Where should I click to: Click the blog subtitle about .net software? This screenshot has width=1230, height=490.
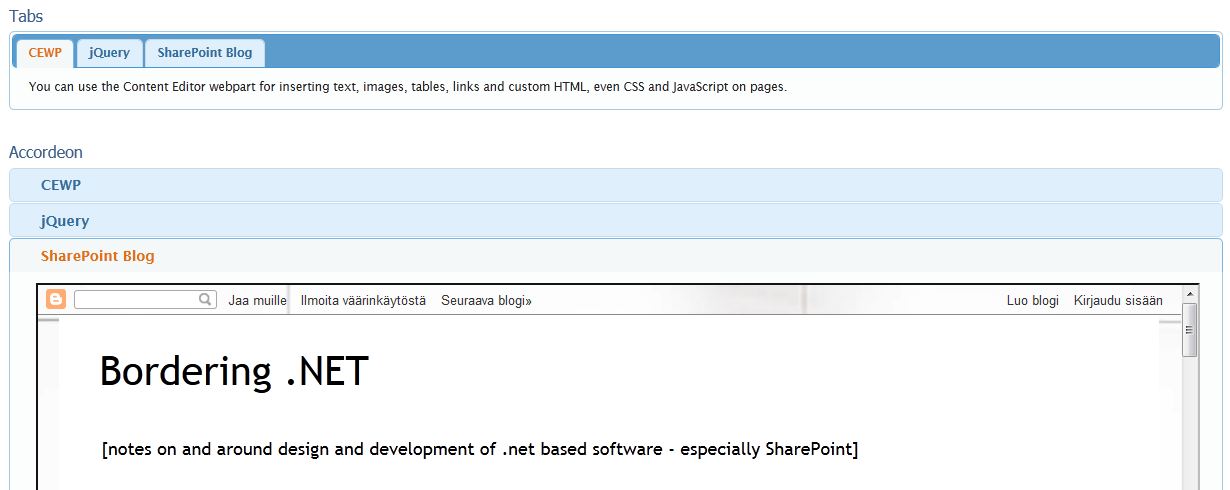click(480, 449)
